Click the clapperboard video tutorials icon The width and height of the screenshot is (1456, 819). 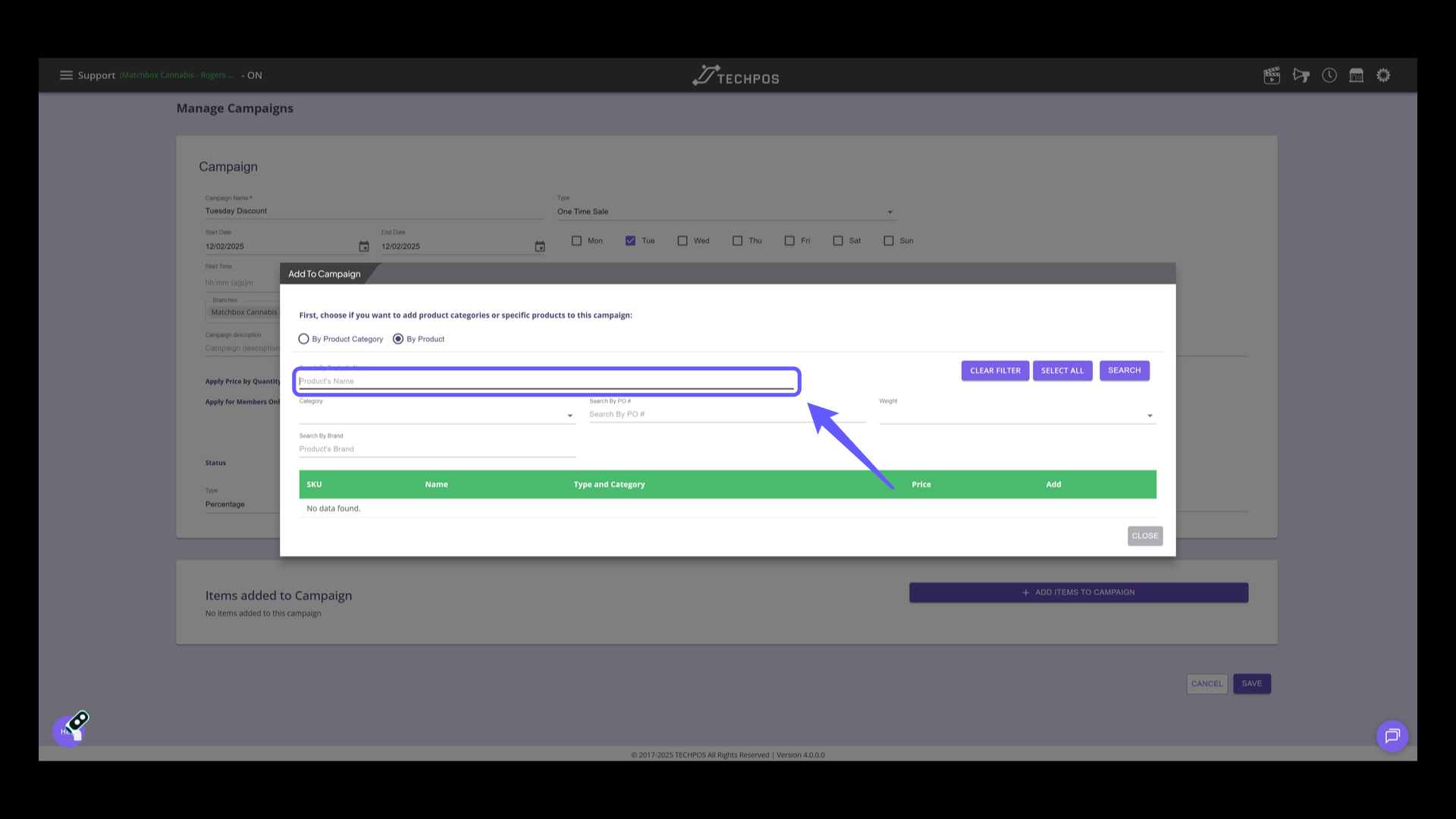click(x=1272, y=75)
